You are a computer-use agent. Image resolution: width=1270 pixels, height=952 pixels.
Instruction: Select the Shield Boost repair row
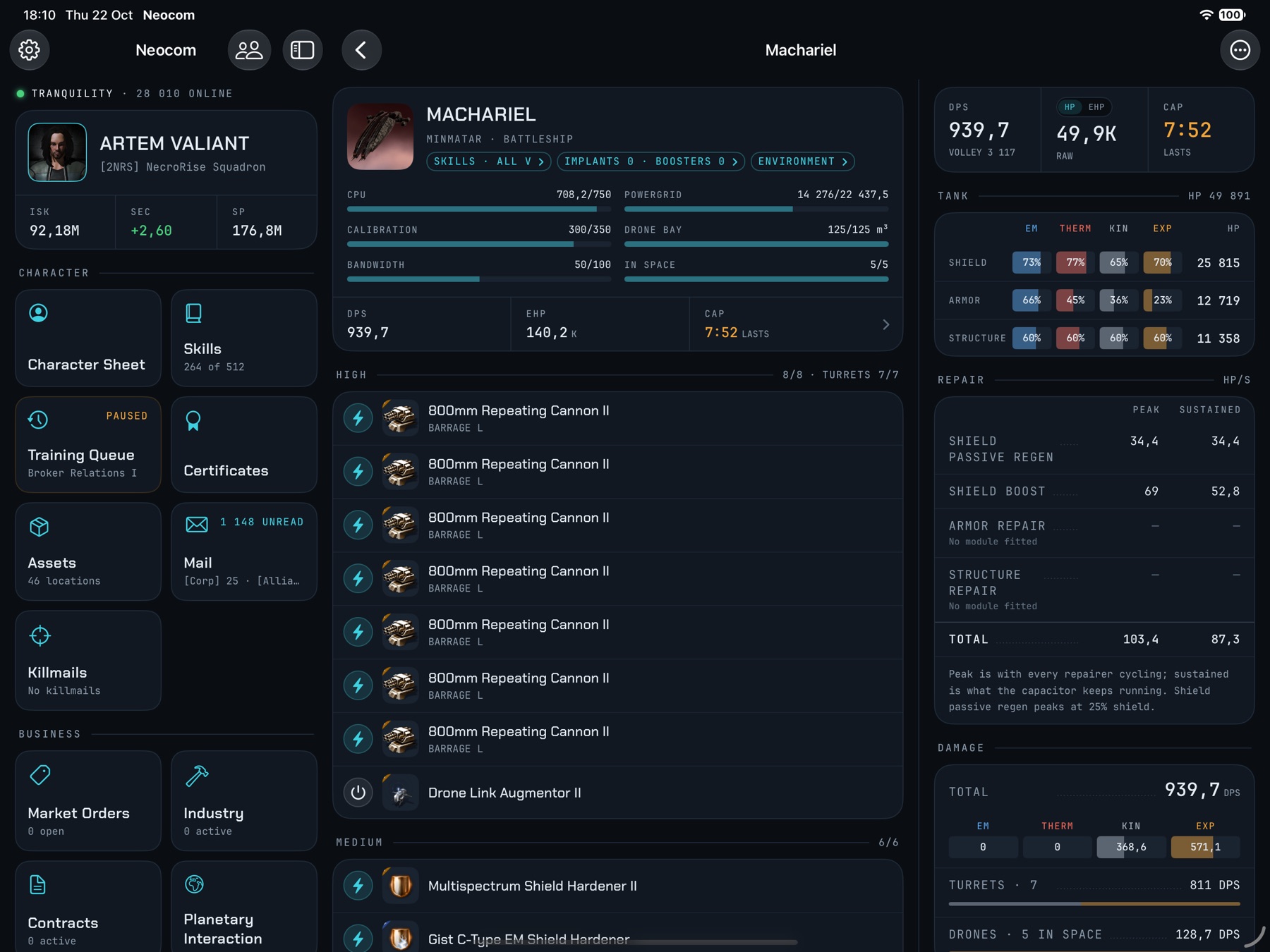click(1094, 492)
